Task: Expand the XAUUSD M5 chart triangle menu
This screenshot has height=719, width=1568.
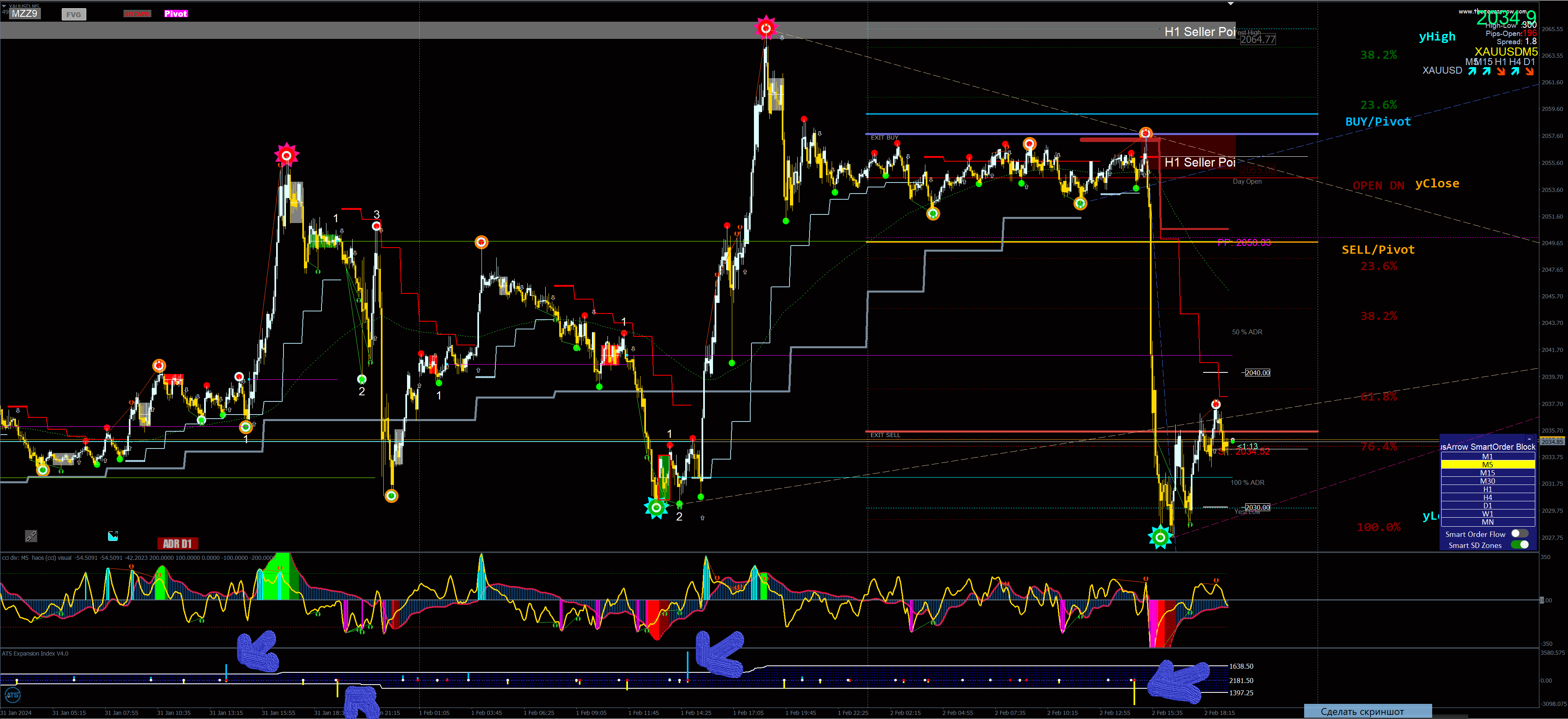Action: (4, 6)
